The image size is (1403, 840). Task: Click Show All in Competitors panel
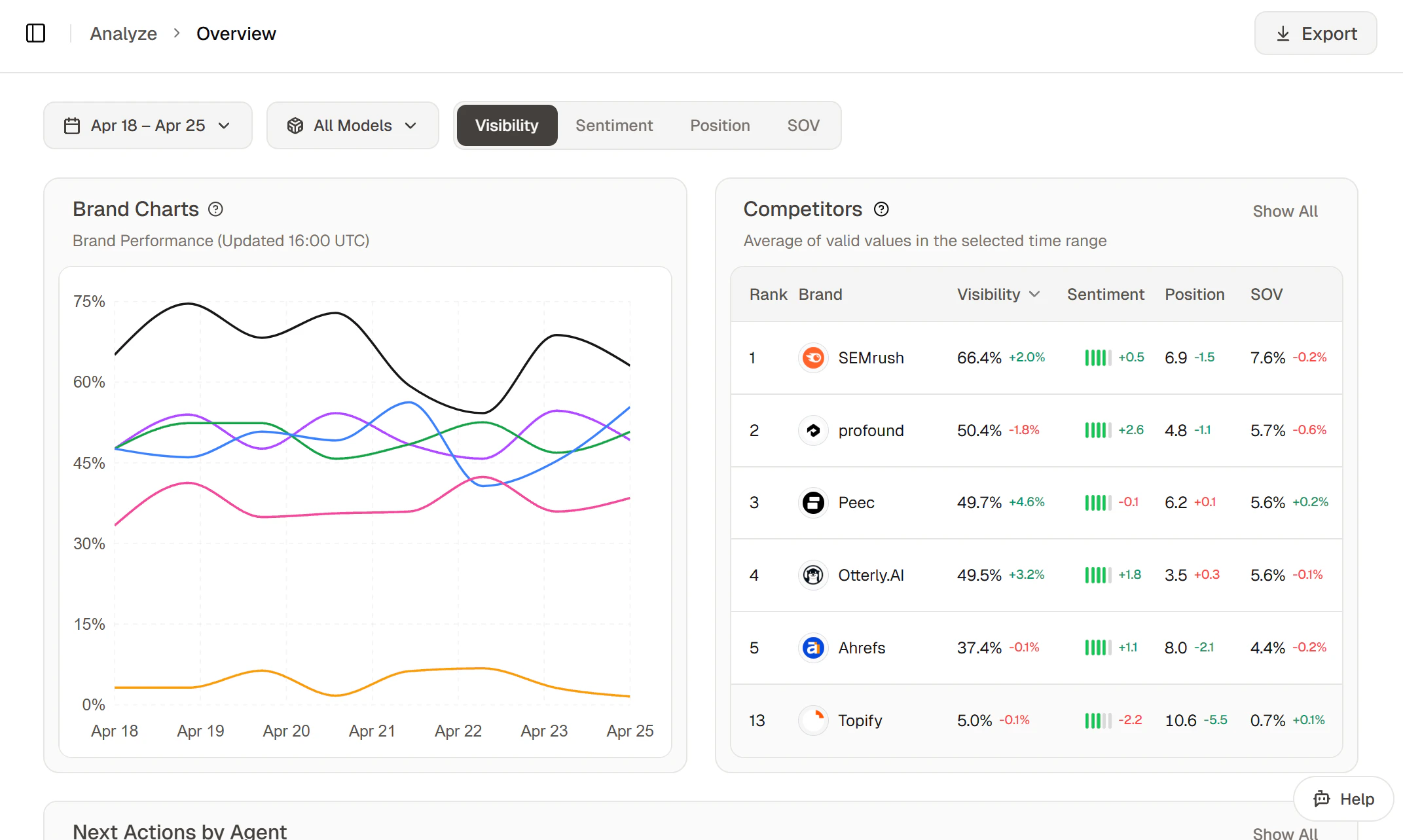point(1285,211)
